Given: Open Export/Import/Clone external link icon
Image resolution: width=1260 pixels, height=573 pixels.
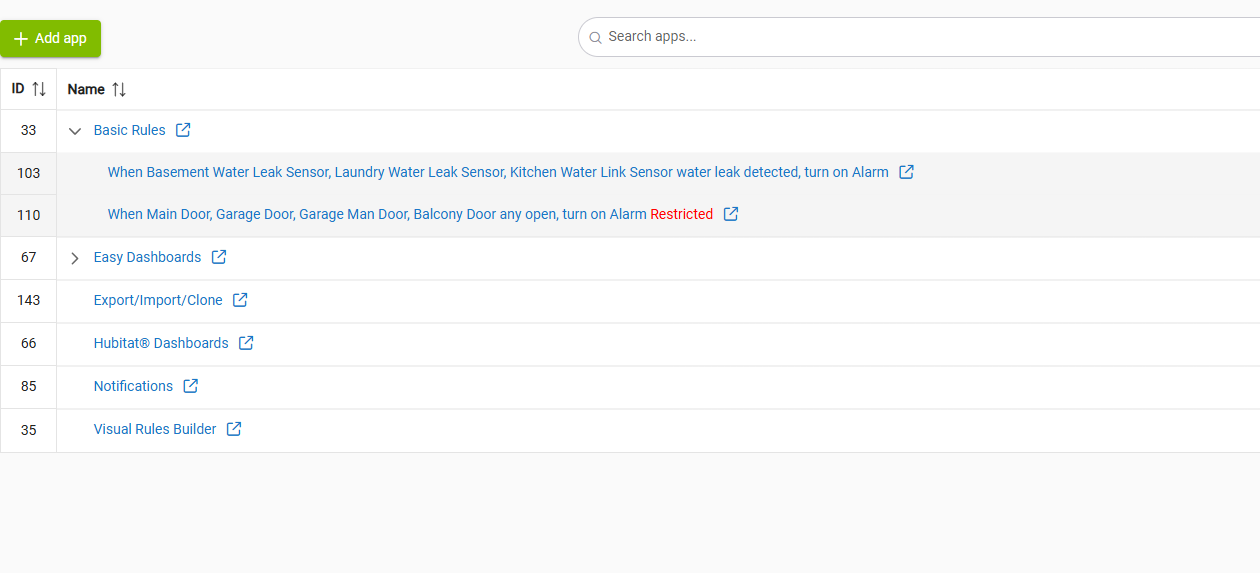Looking at the screenshot, I should pyautogui.click(x=240, y=300).
